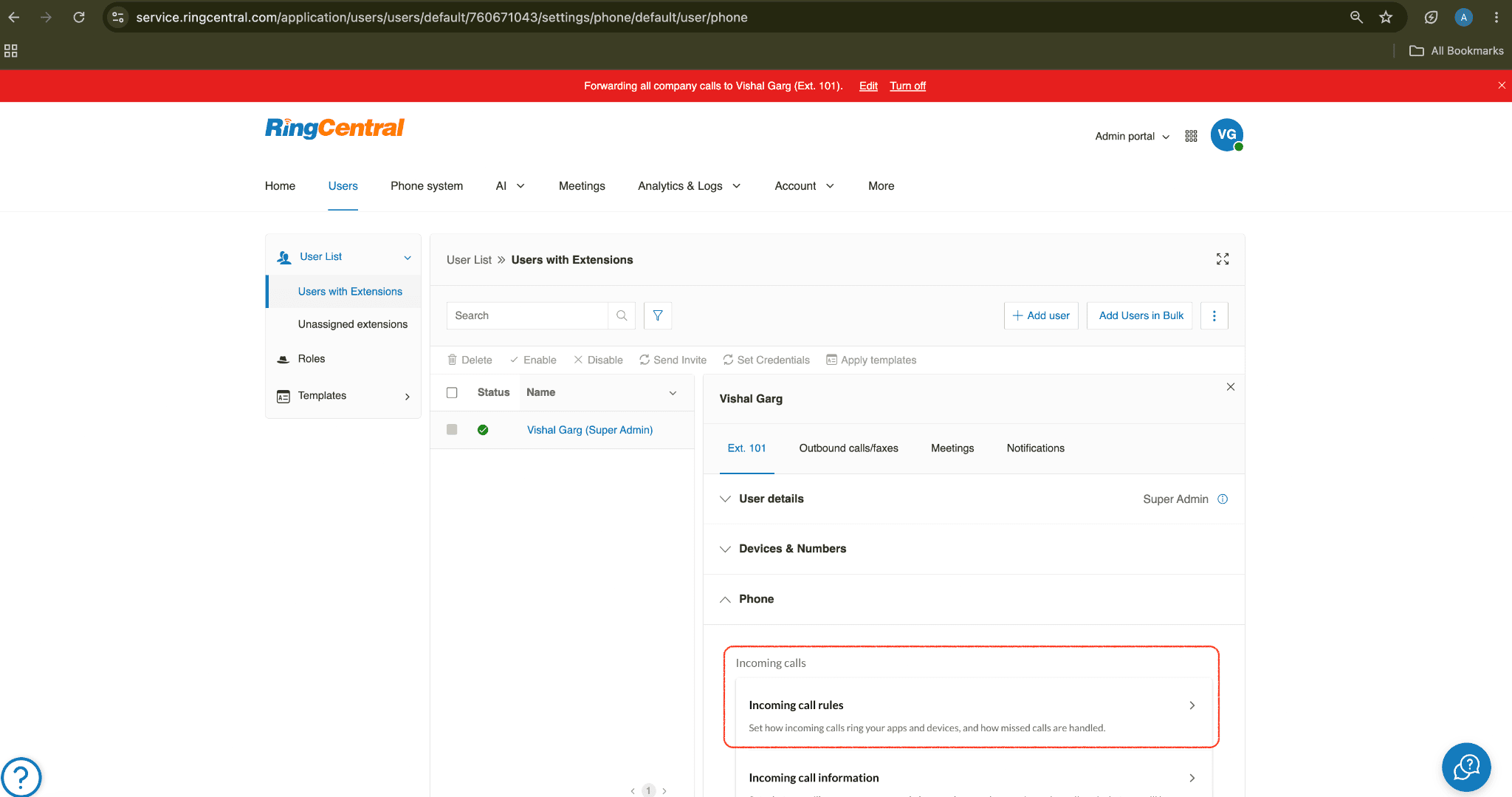Viewport: 1512px width, 797px height.
Task: Open Incoming call rules
Action: click(973, 714)
